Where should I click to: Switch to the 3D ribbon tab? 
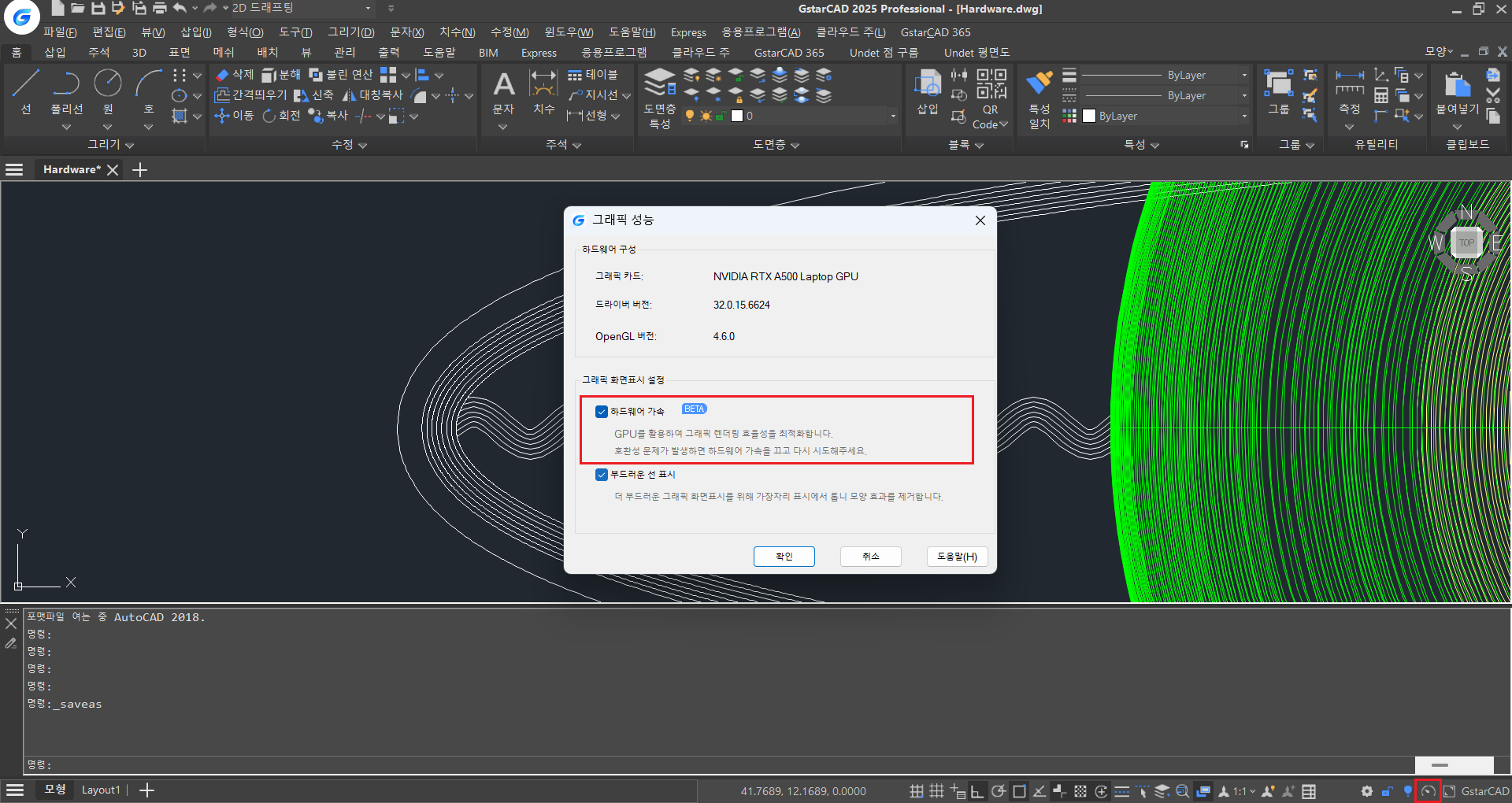click(x=139, y=53)
